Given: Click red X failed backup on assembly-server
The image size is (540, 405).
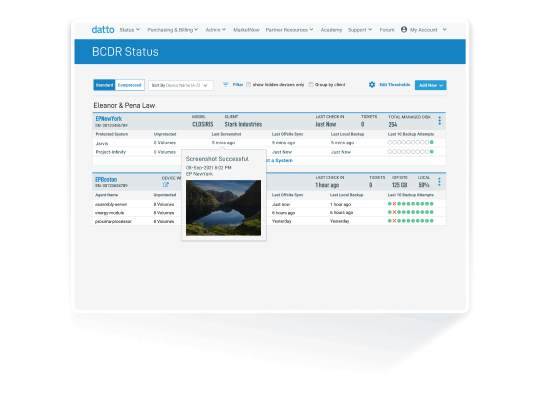Looking at the screenshot, I should coord(394,204).
